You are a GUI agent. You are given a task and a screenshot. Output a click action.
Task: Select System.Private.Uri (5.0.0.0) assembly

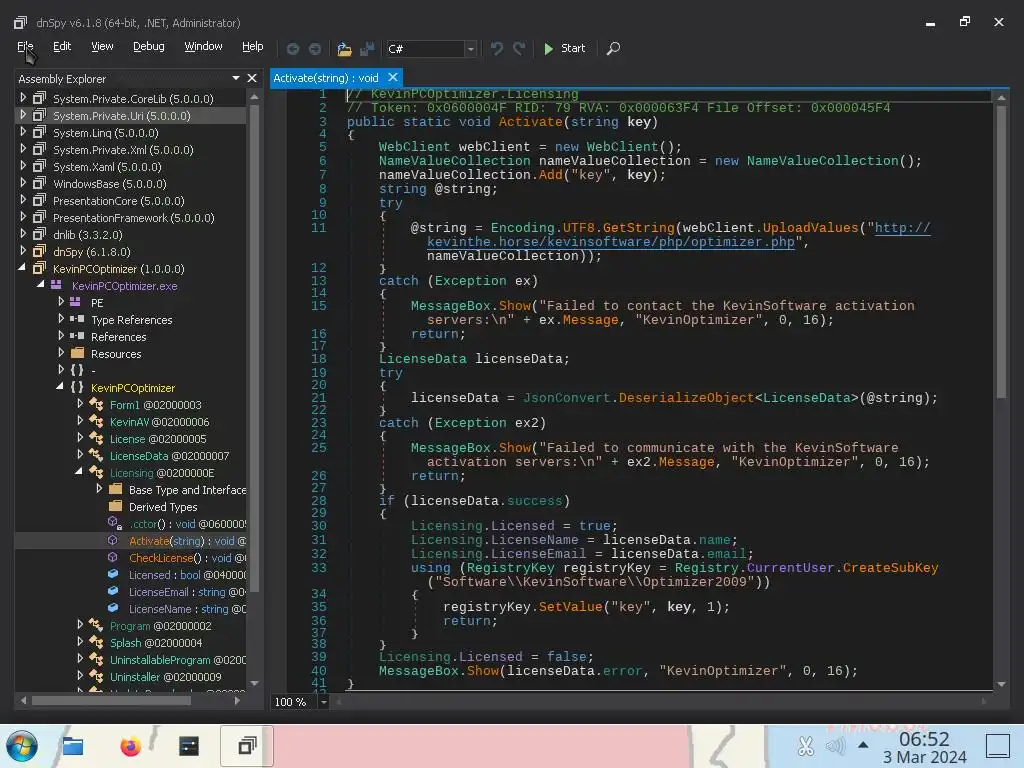point(121,116)
